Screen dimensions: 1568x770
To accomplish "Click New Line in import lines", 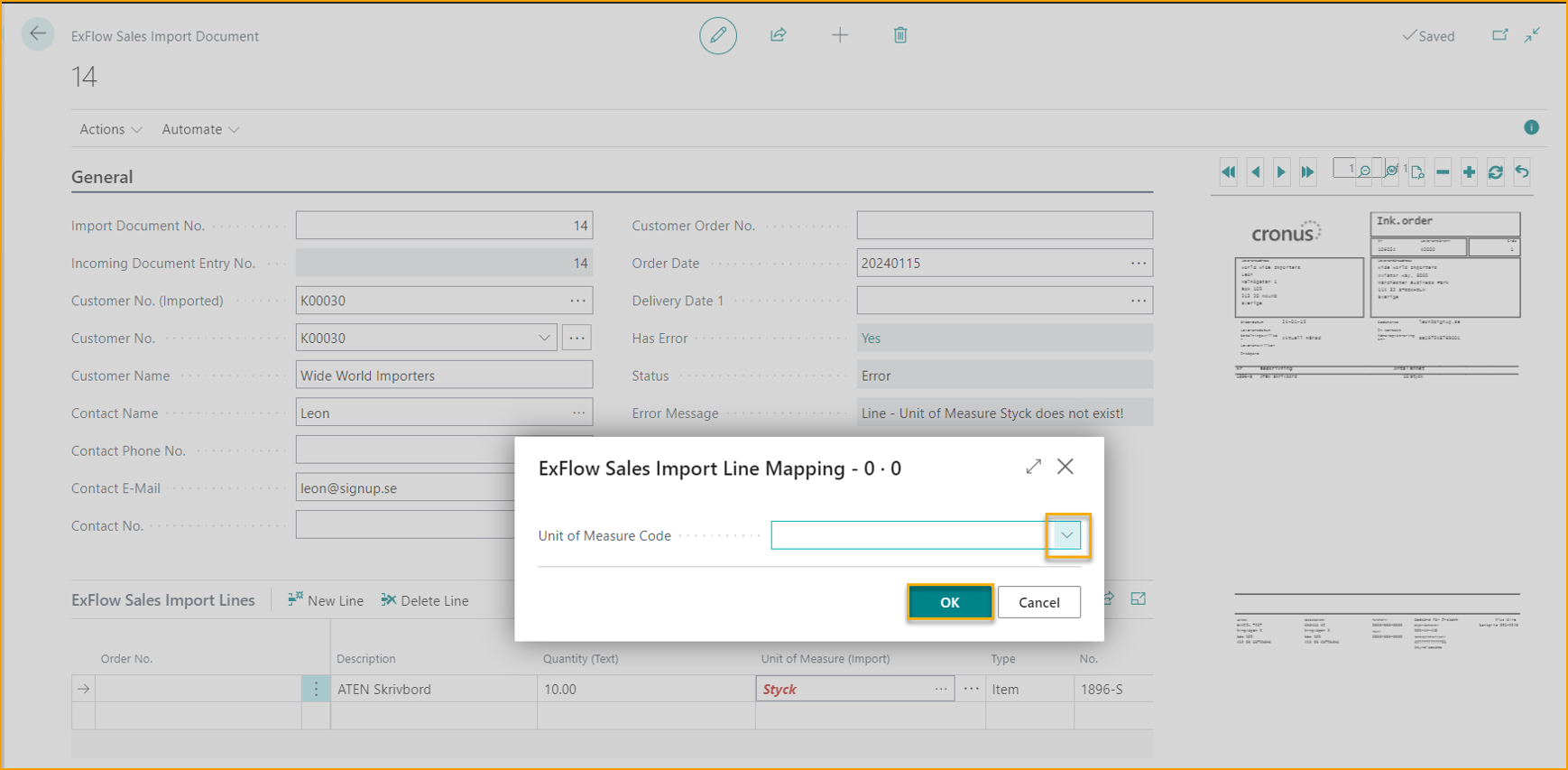I will click(x=326, y=600).
